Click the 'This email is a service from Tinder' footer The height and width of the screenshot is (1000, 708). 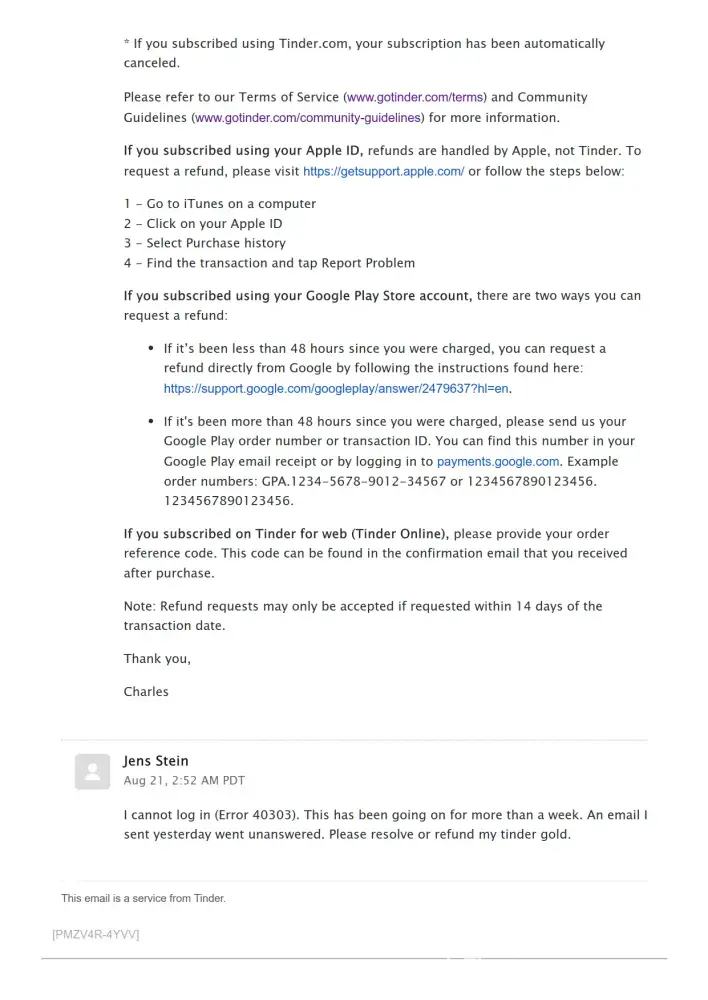(144, 898)
